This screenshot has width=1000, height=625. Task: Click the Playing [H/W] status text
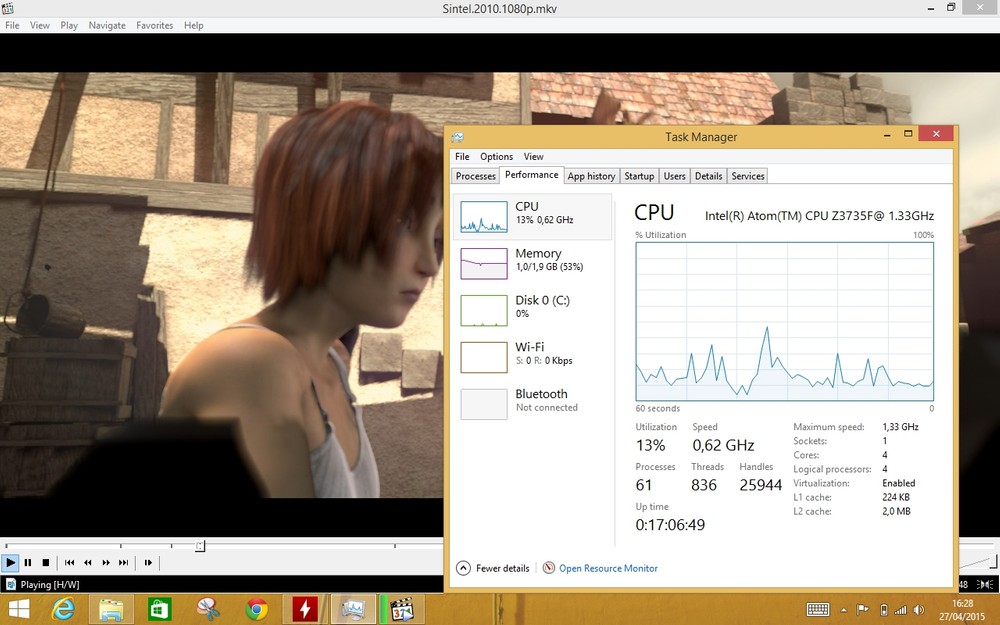[x=50, y=584]
